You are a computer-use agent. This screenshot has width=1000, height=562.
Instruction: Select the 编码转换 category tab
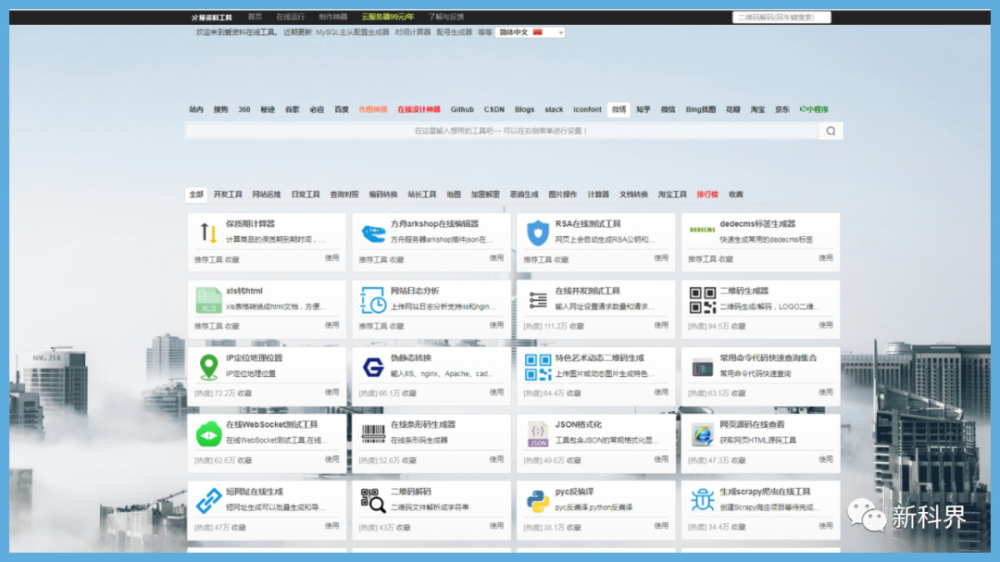[x=383, y=195]
